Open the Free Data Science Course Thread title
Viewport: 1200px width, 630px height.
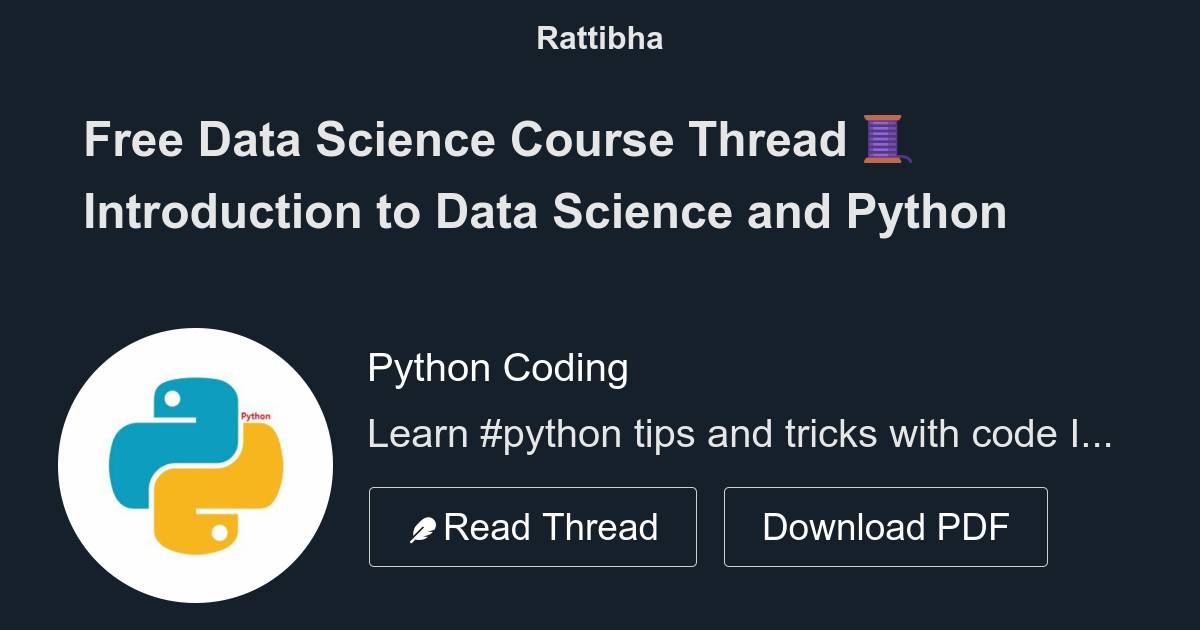[x=465, y=140]
